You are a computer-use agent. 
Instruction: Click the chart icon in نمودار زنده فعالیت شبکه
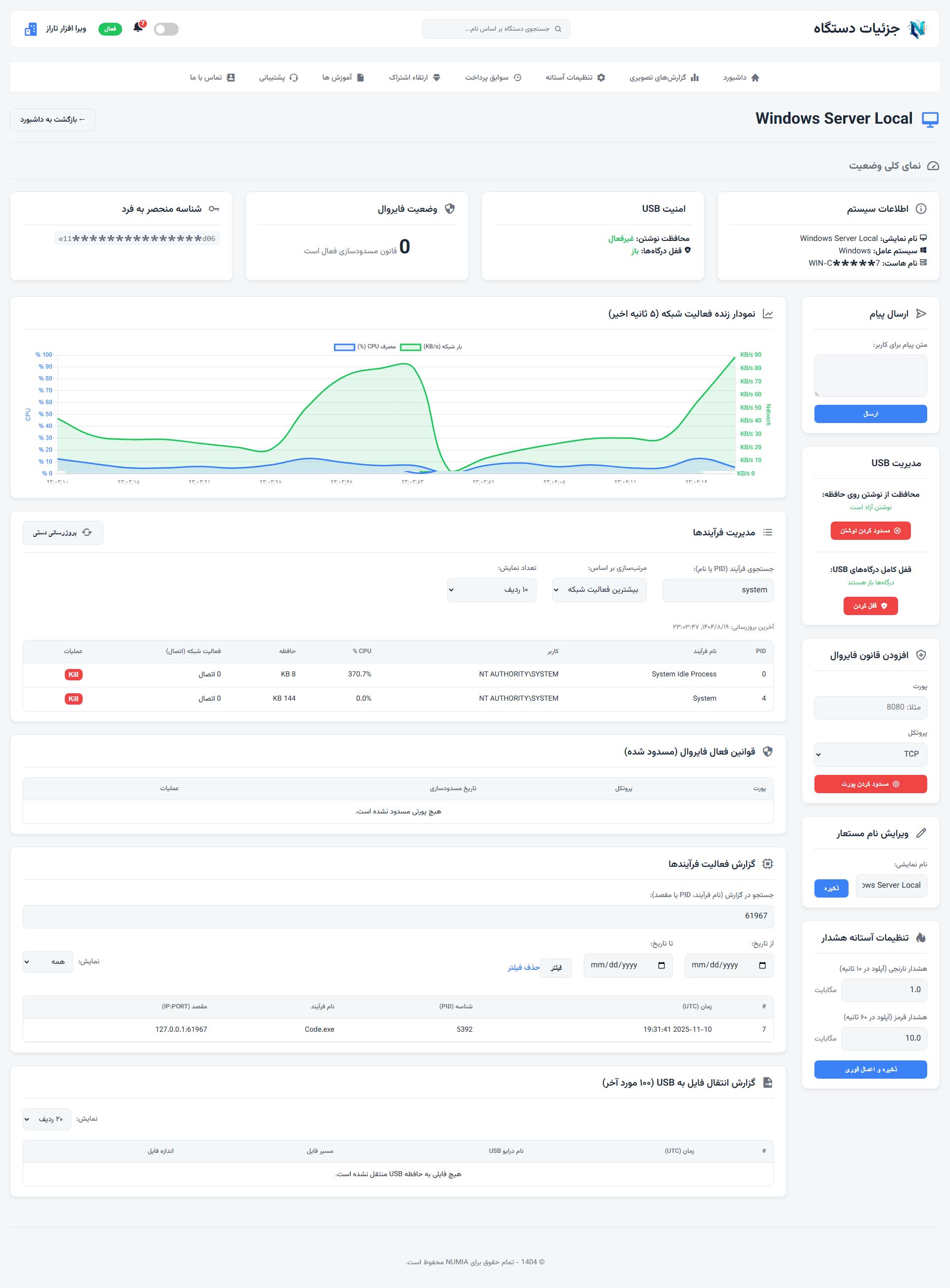click(769, 314)
